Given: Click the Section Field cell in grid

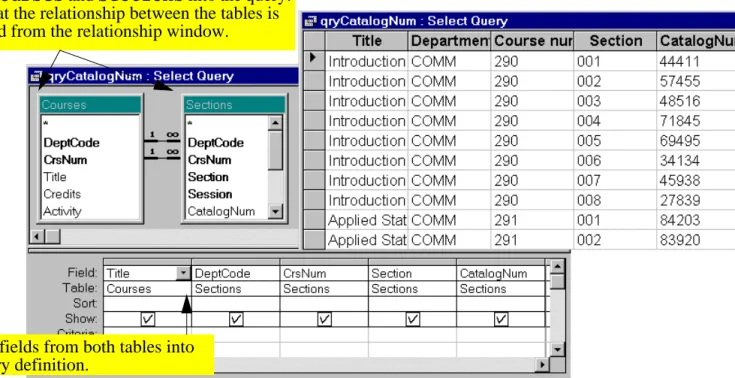Looking at the screenshot, I should 412,273.
